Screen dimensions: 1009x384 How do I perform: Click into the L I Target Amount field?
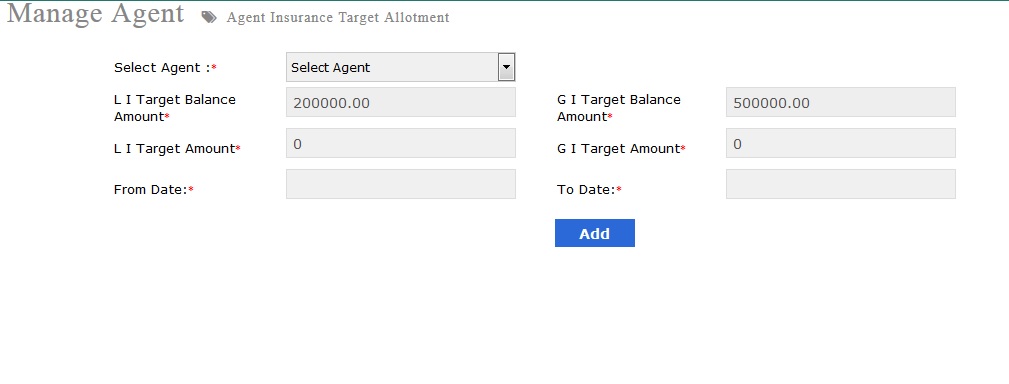point(400,143)
